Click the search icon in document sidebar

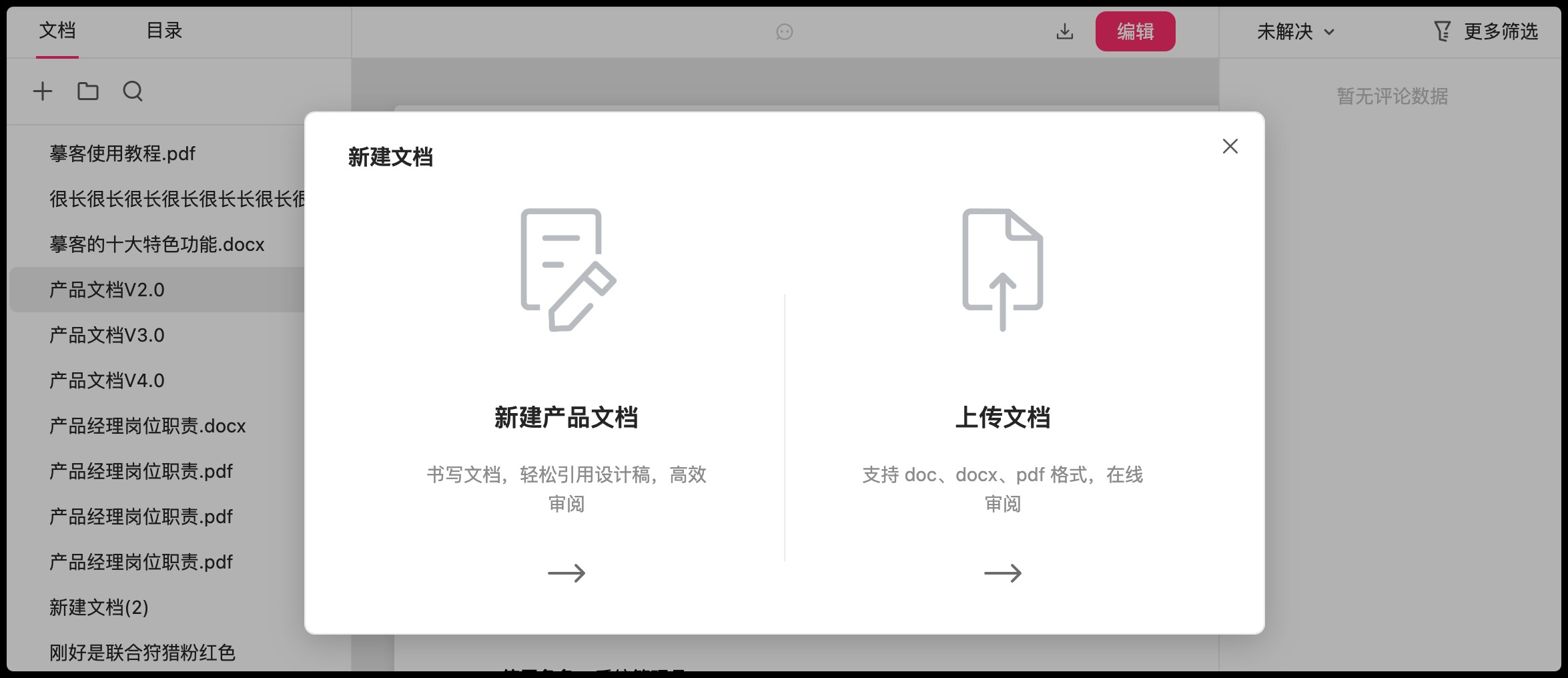(133, 91)
